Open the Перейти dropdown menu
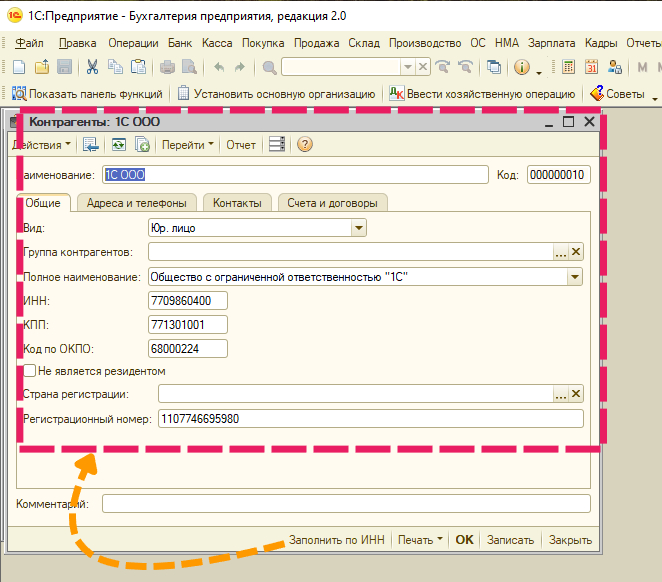The image size is (662, 582). (x=187, y=145)
